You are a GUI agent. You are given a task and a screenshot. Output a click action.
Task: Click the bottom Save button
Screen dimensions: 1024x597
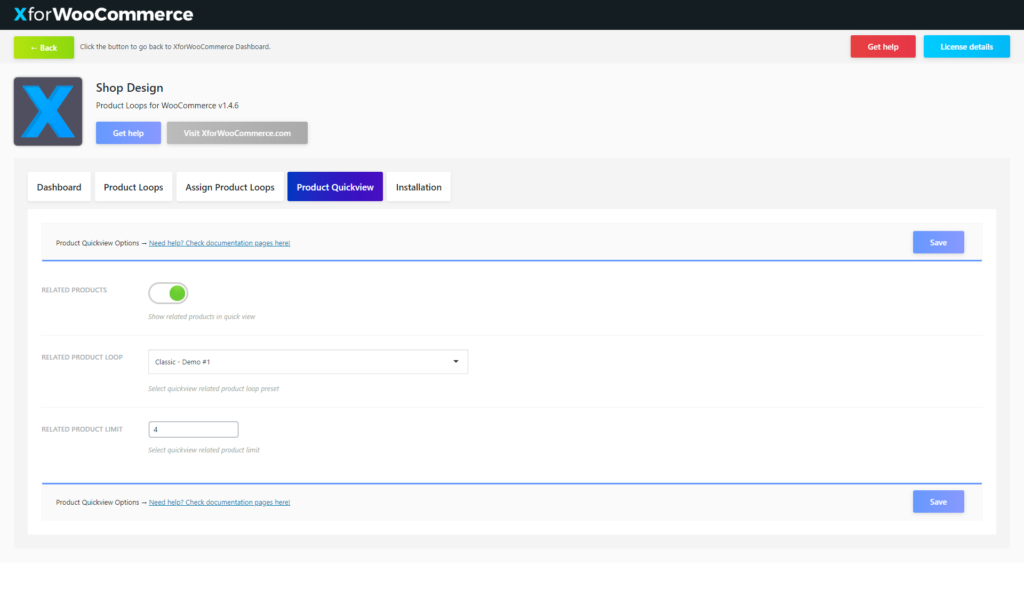coord(938,502)
